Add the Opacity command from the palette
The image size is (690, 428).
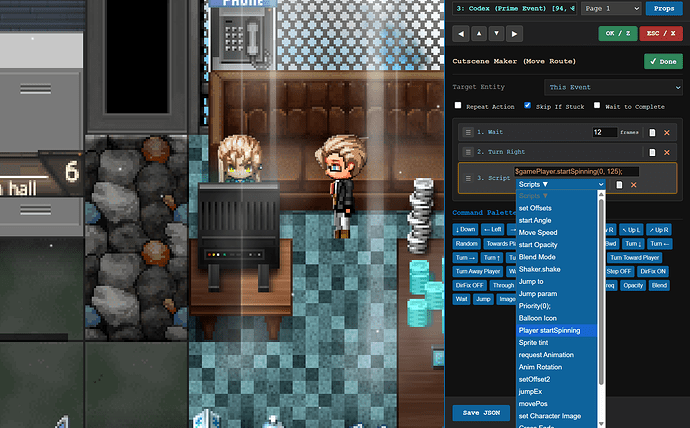(x=633, y=285)
